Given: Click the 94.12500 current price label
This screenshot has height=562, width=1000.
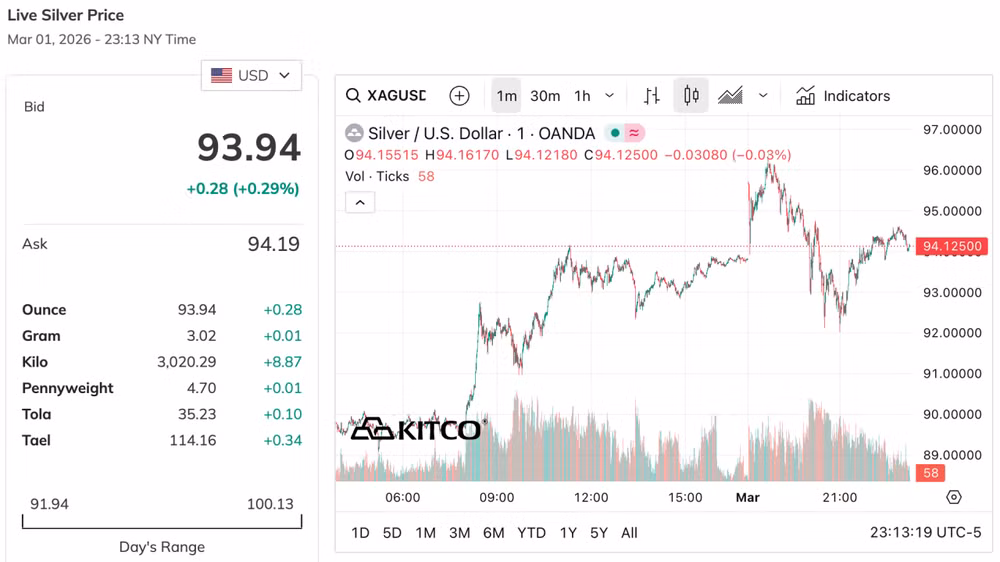Looking at the screenshot, I should [951, 246].
